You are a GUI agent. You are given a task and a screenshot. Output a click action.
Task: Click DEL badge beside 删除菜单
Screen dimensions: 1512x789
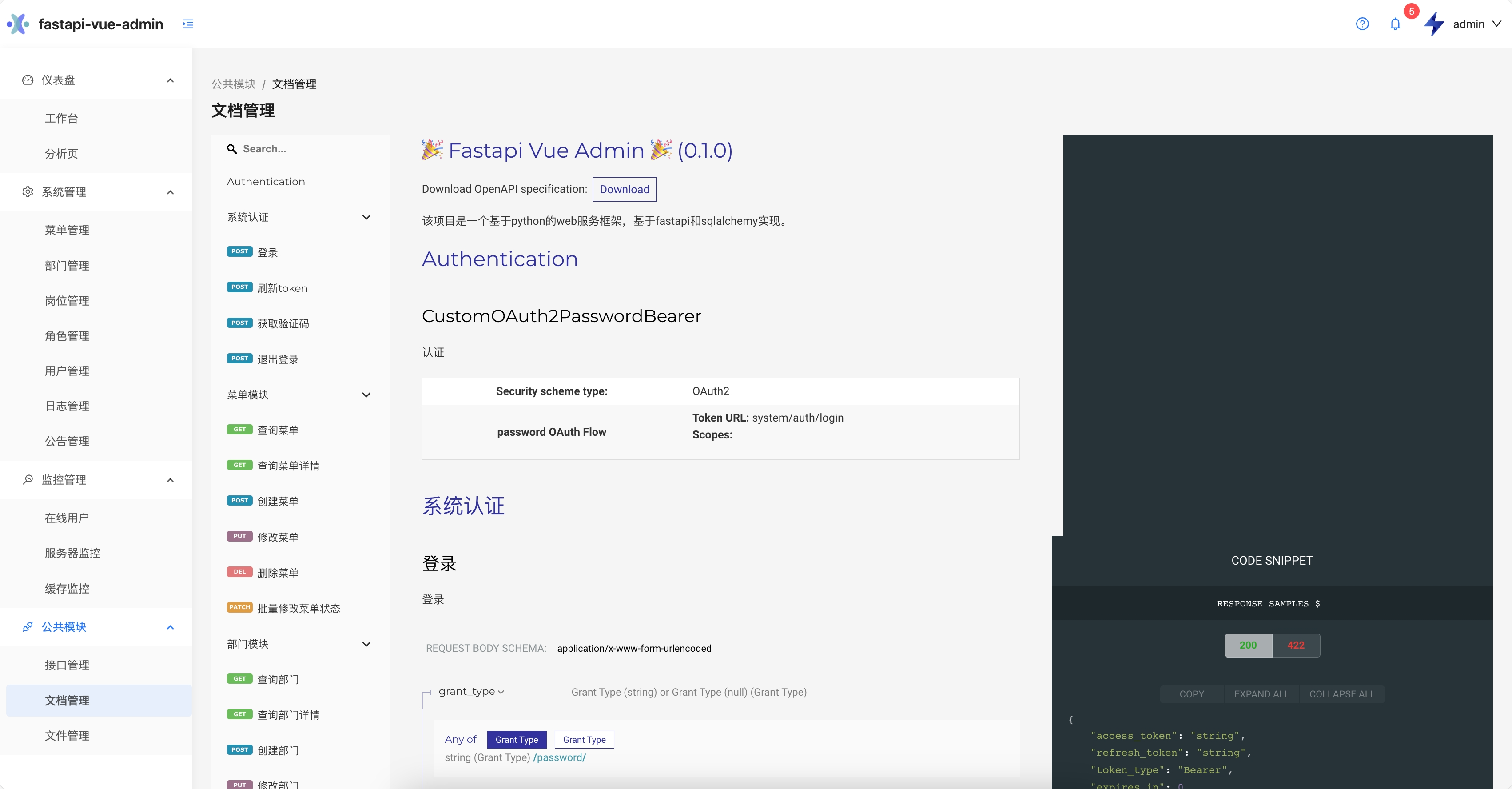(239, 572)
